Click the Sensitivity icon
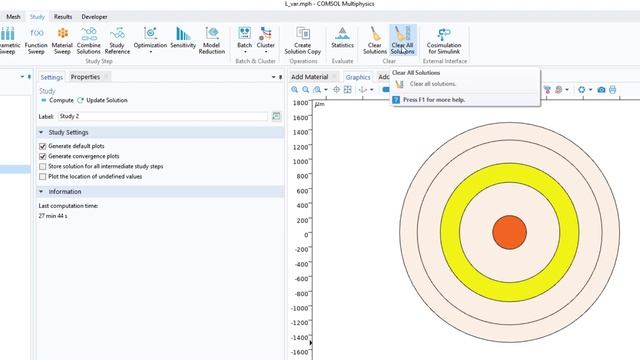Image resolution: width=640 pixels, height=360 pixels. [183, 33]
